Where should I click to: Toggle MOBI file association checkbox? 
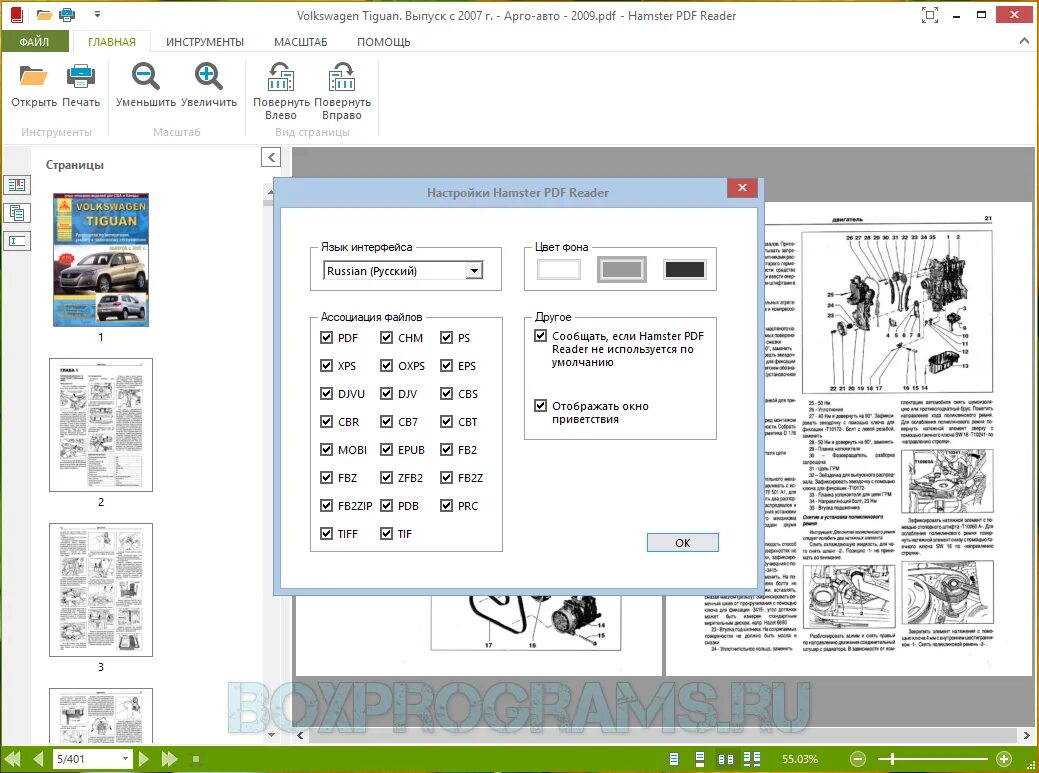[x=326, y=449]
